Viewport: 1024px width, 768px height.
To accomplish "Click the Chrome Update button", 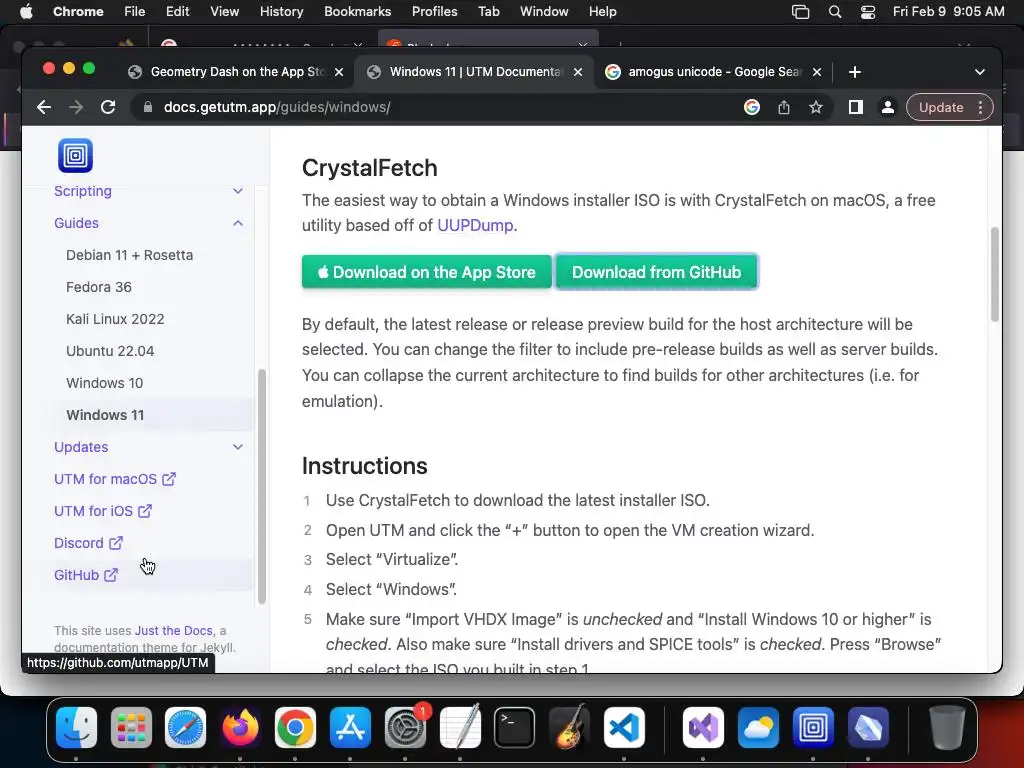I will (x=940, y=107).
